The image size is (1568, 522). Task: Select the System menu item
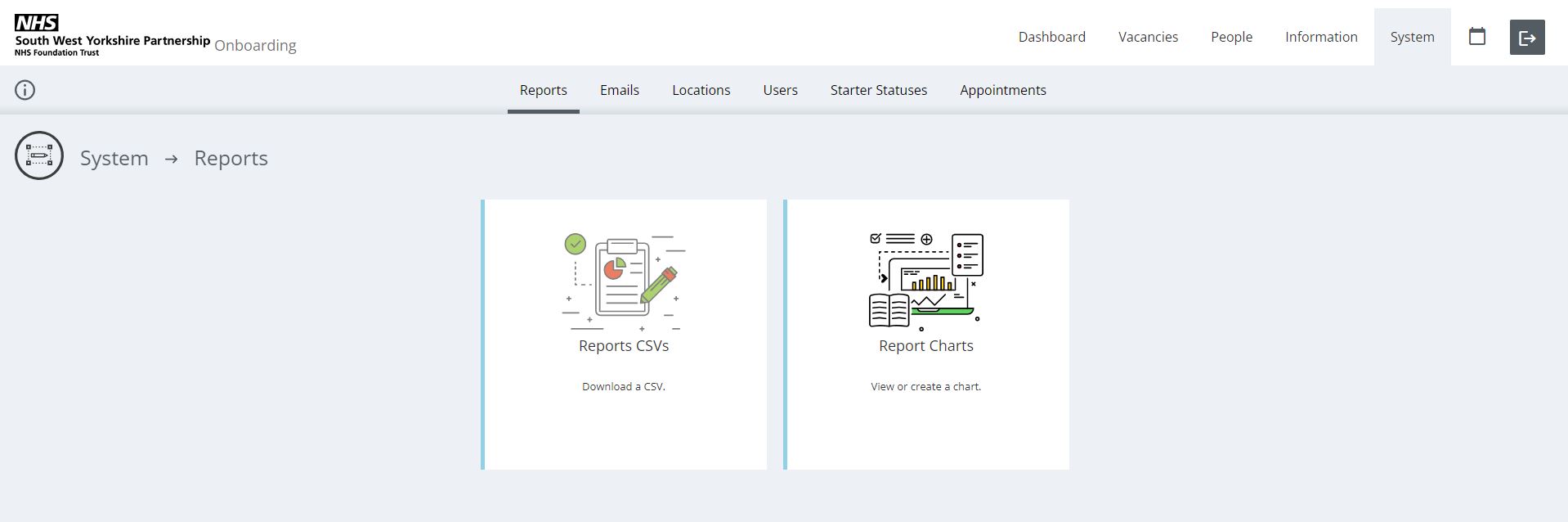[1412, 37]
